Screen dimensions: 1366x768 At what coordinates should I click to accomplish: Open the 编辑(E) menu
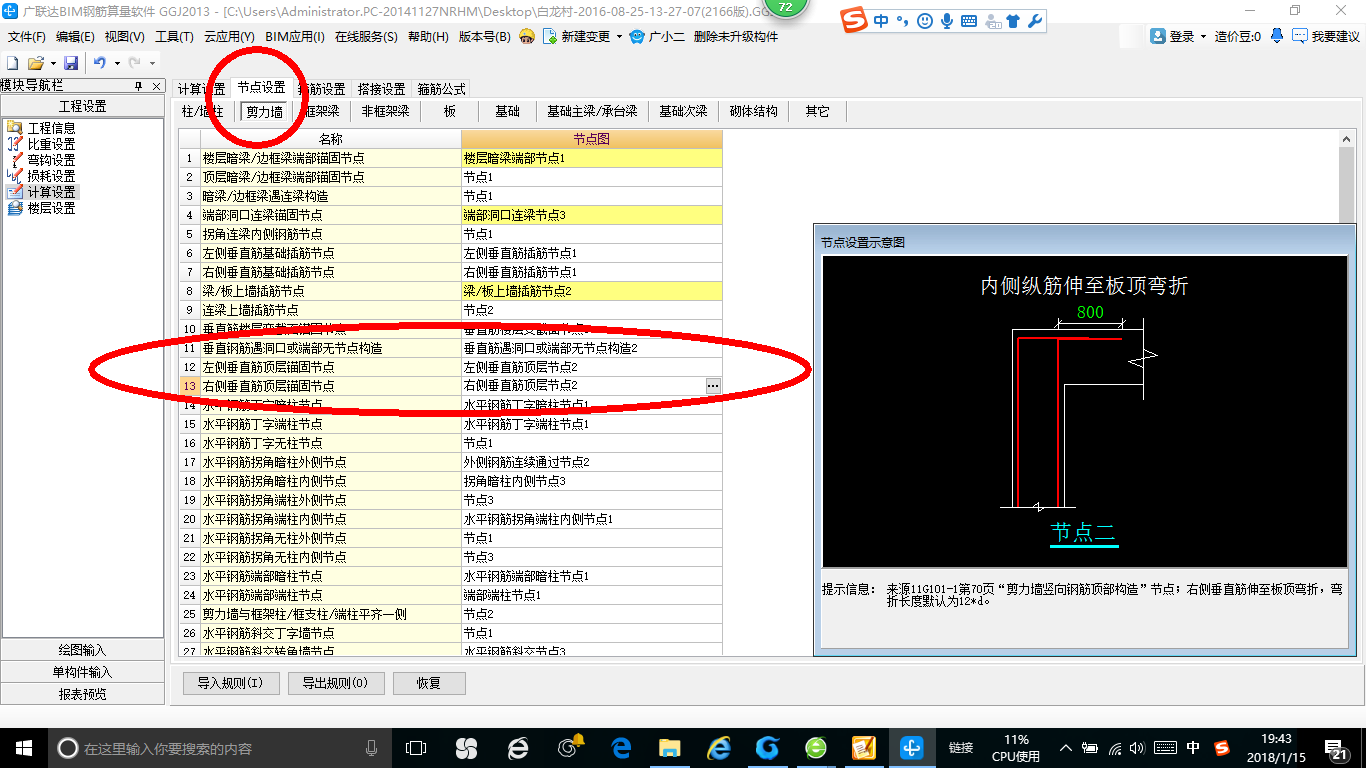pyautogui.click(x=75, y=36)
